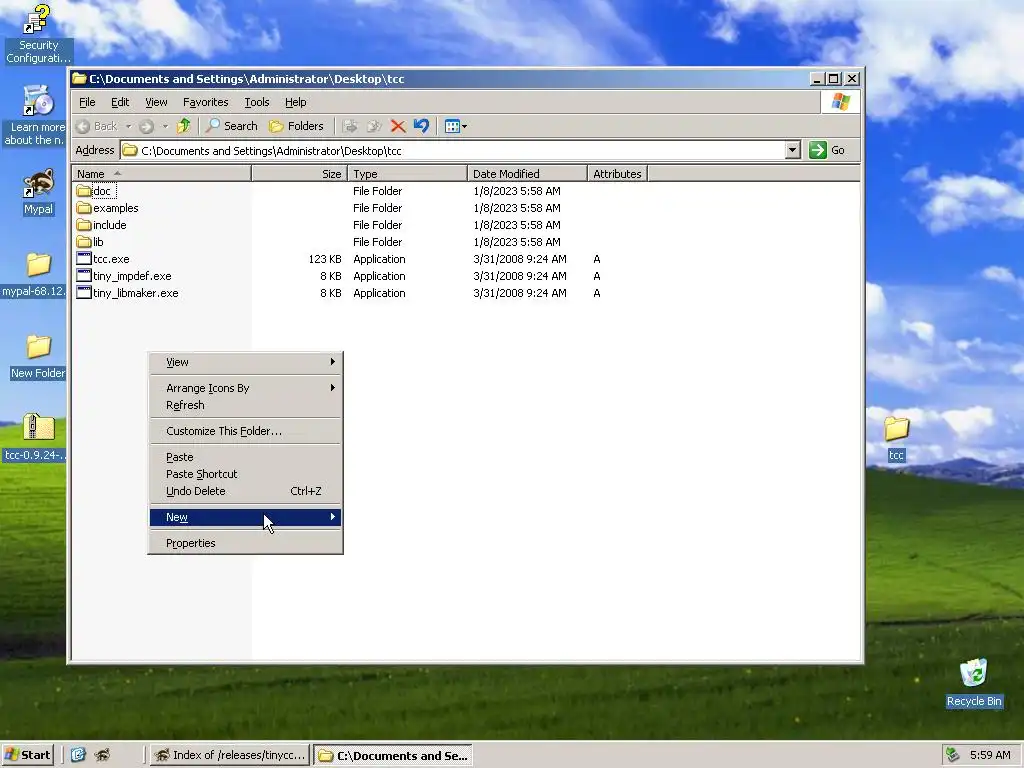Sort by the Name column header

[x=161, y=174]
